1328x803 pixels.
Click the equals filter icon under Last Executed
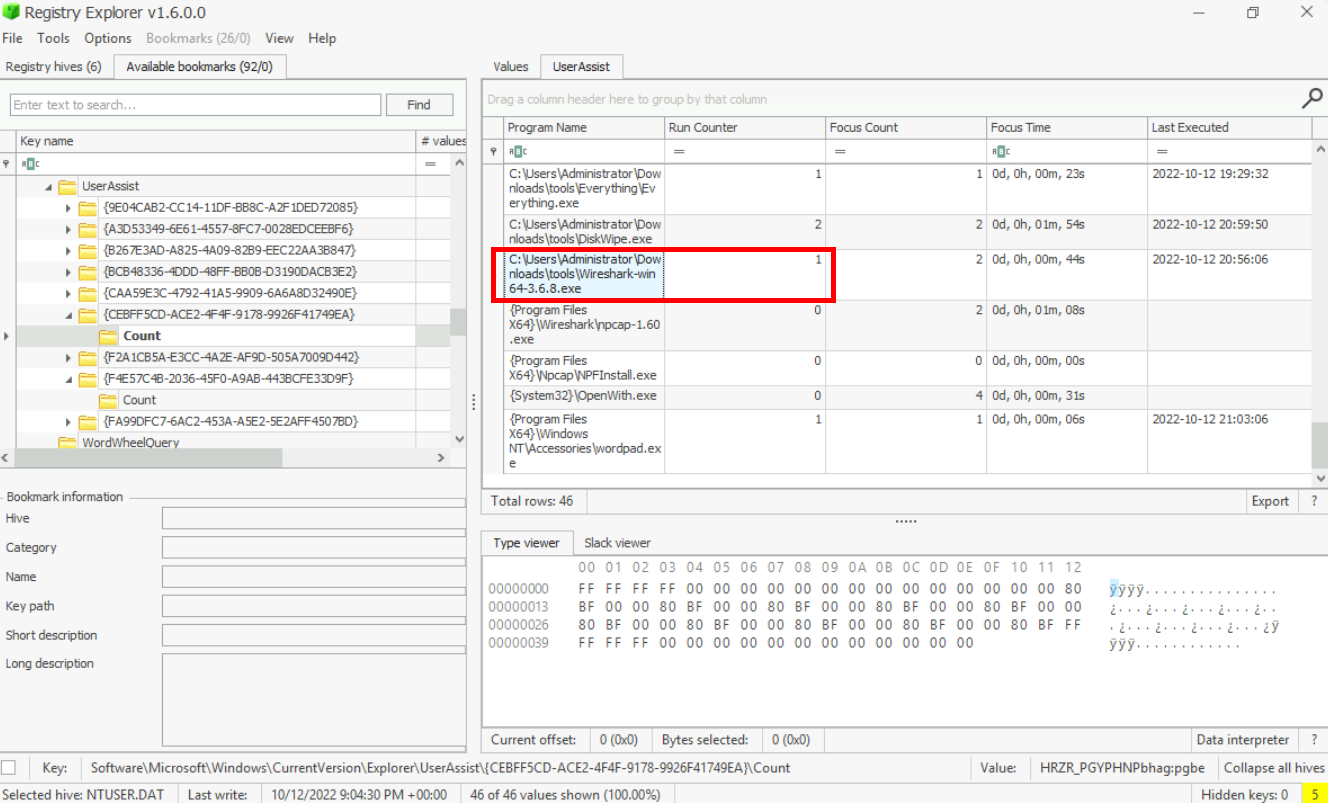1161,151
